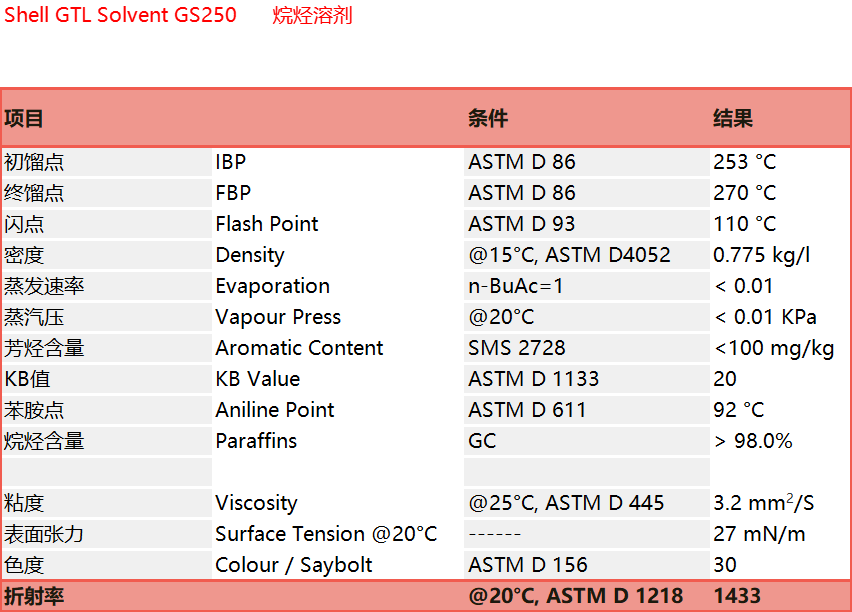
Task: Click the result '> 98.0%'
Action: 753,441
